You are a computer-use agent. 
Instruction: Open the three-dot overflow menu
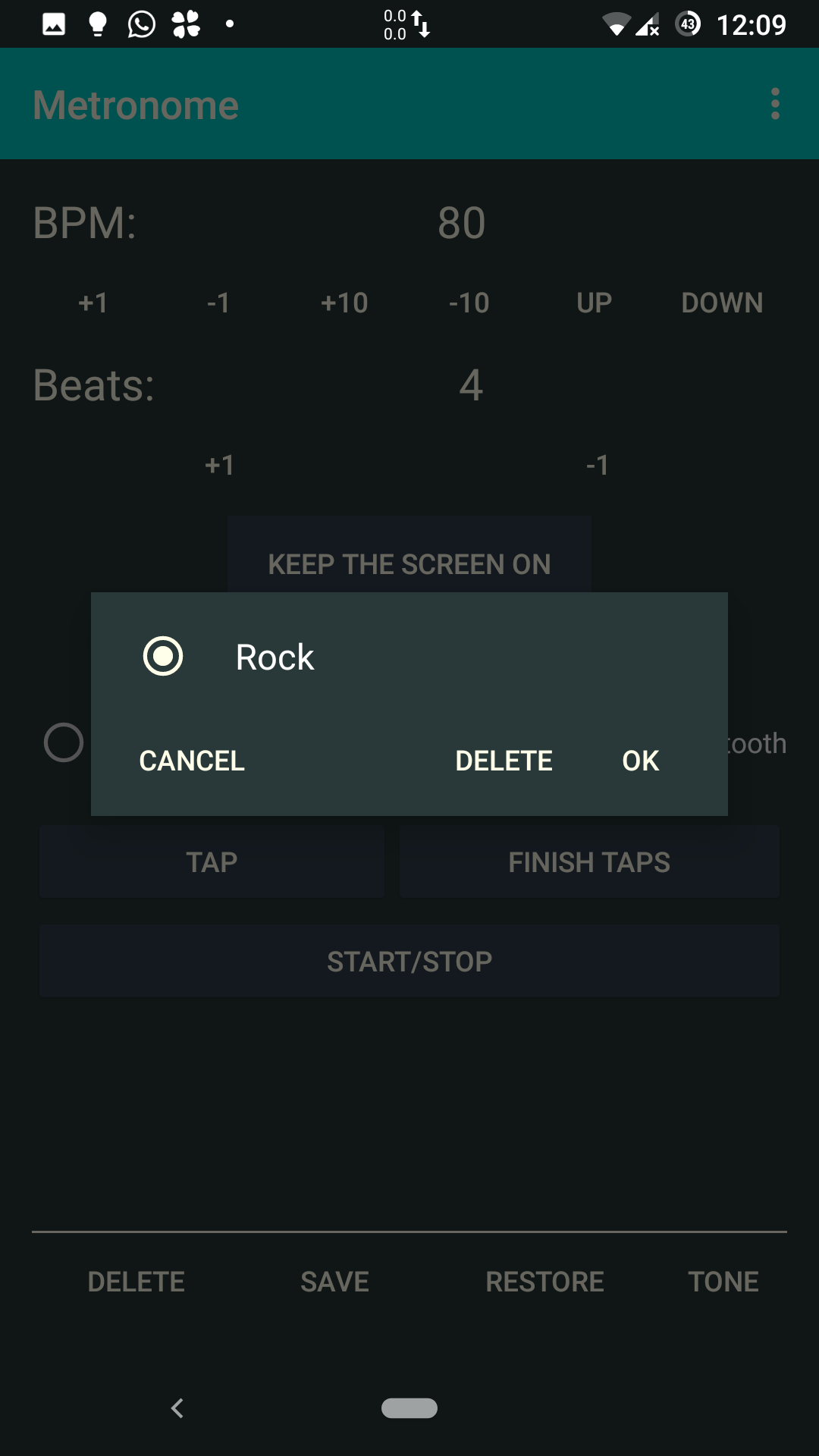pyautogui.click(x=775, y=104)
